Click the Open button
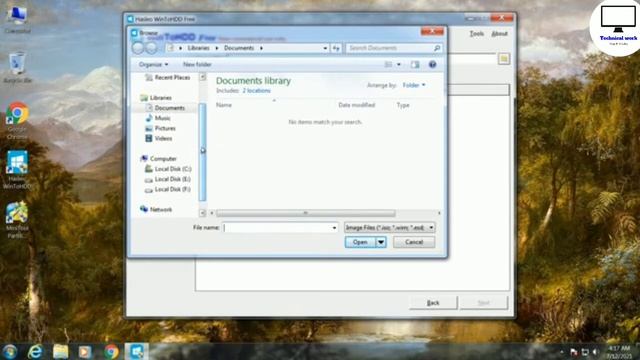Image resolution: width=640 pixels, height=360 pixels. pos(360,242)
